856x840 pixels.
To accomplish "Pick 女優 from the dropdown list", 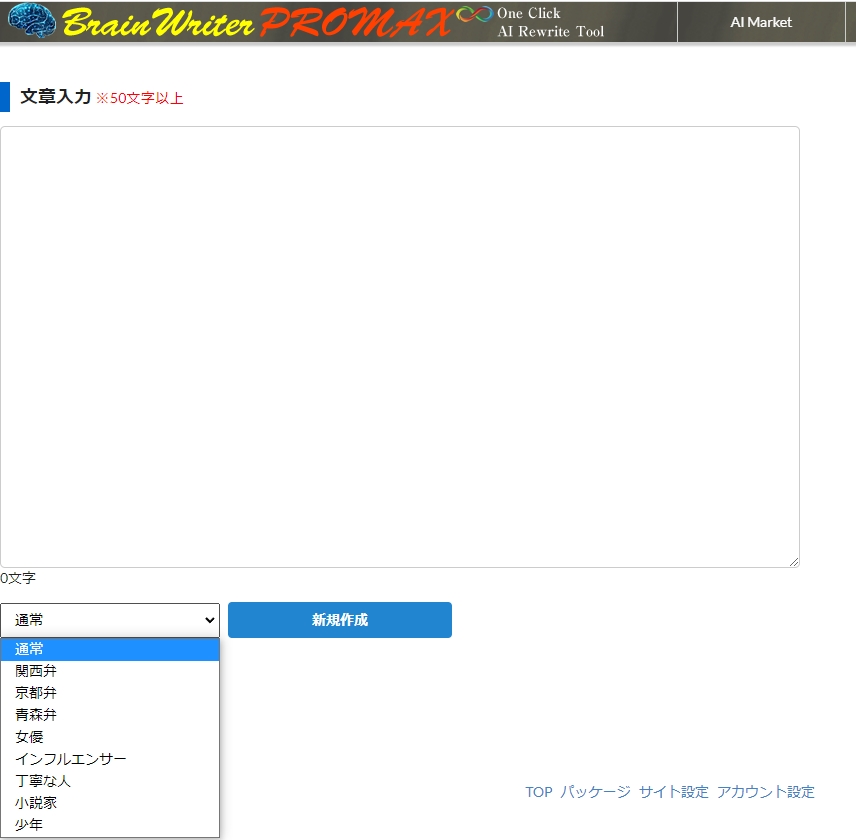I will coord(30,737).
